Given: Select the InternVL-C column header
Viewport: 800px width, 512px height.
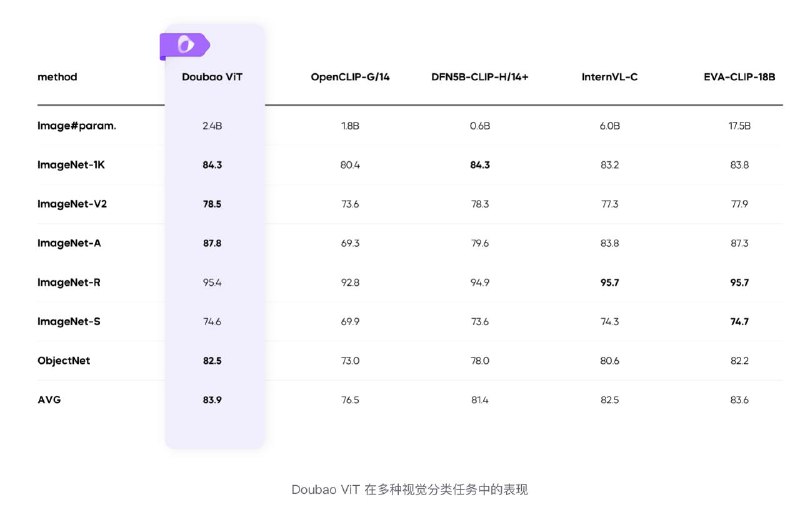Looking at the screenshot, I should pos(609,77).
